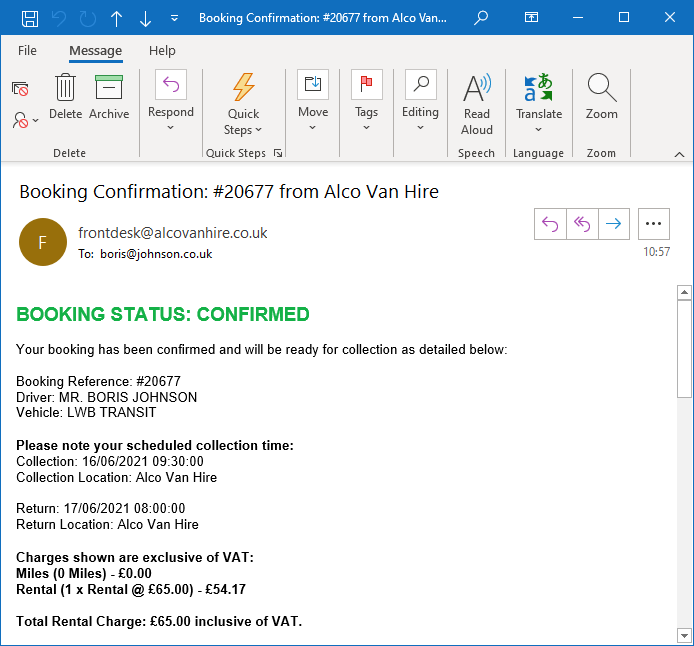Click "Miles (0 Miles) - £0.00" line
Image resolution: width=694 pixels, height=646 pixels.
pyautogui.click(x=84, y=573)
